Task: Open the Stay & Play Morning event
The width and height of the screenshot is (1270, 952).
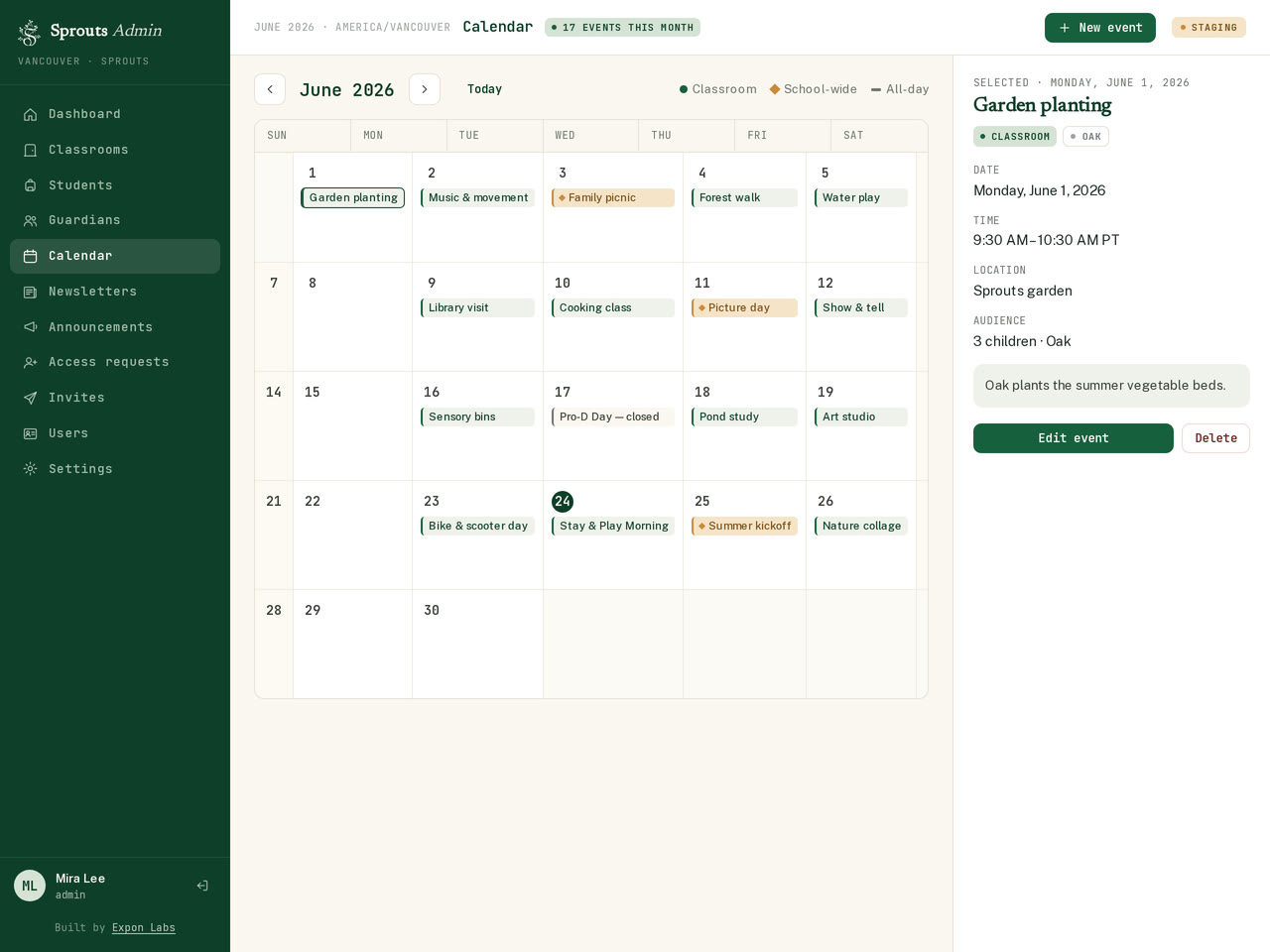Action: [x=613, y=527]
